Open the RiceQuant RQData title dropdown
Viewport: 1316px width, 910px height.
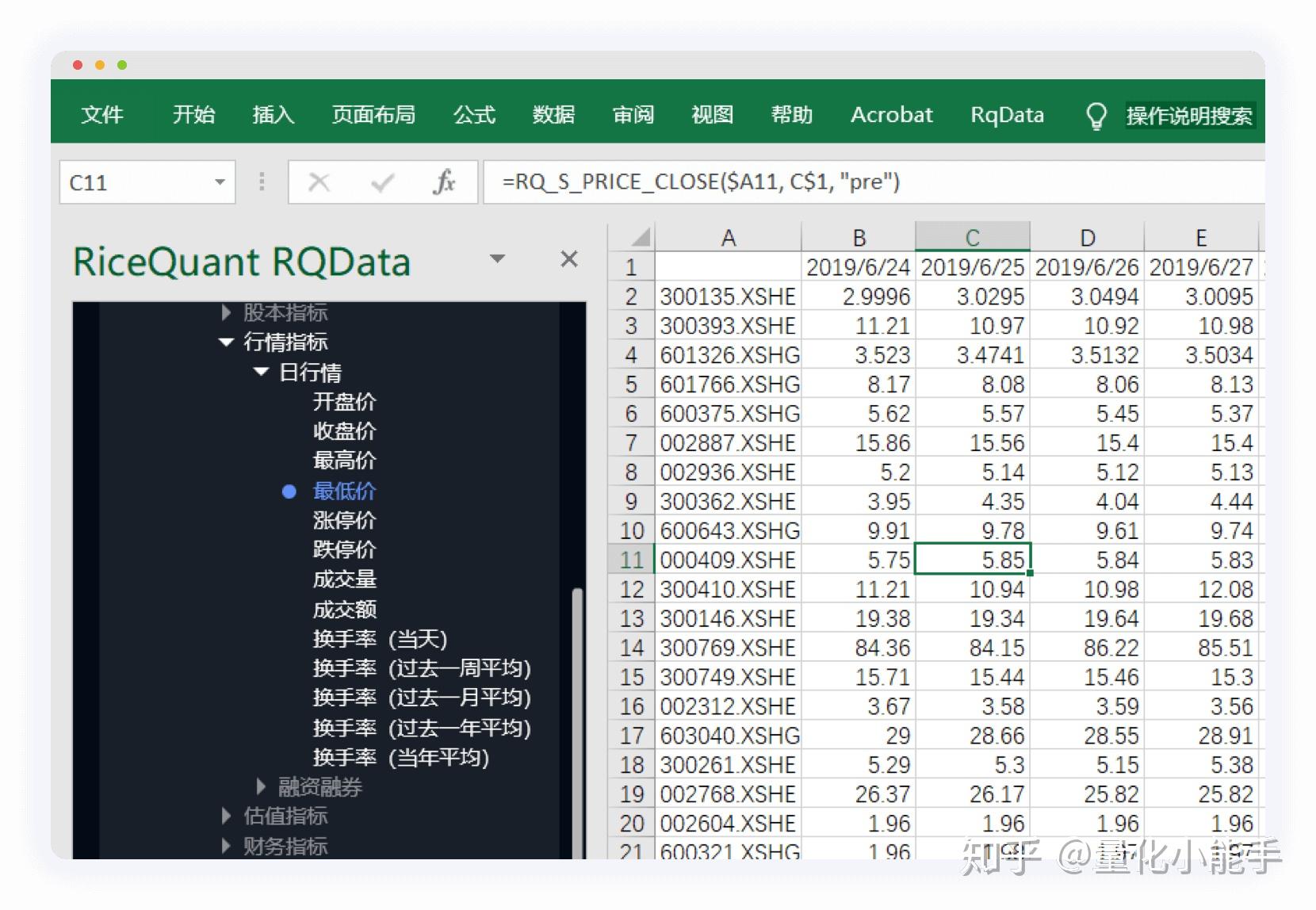point(498,258)
